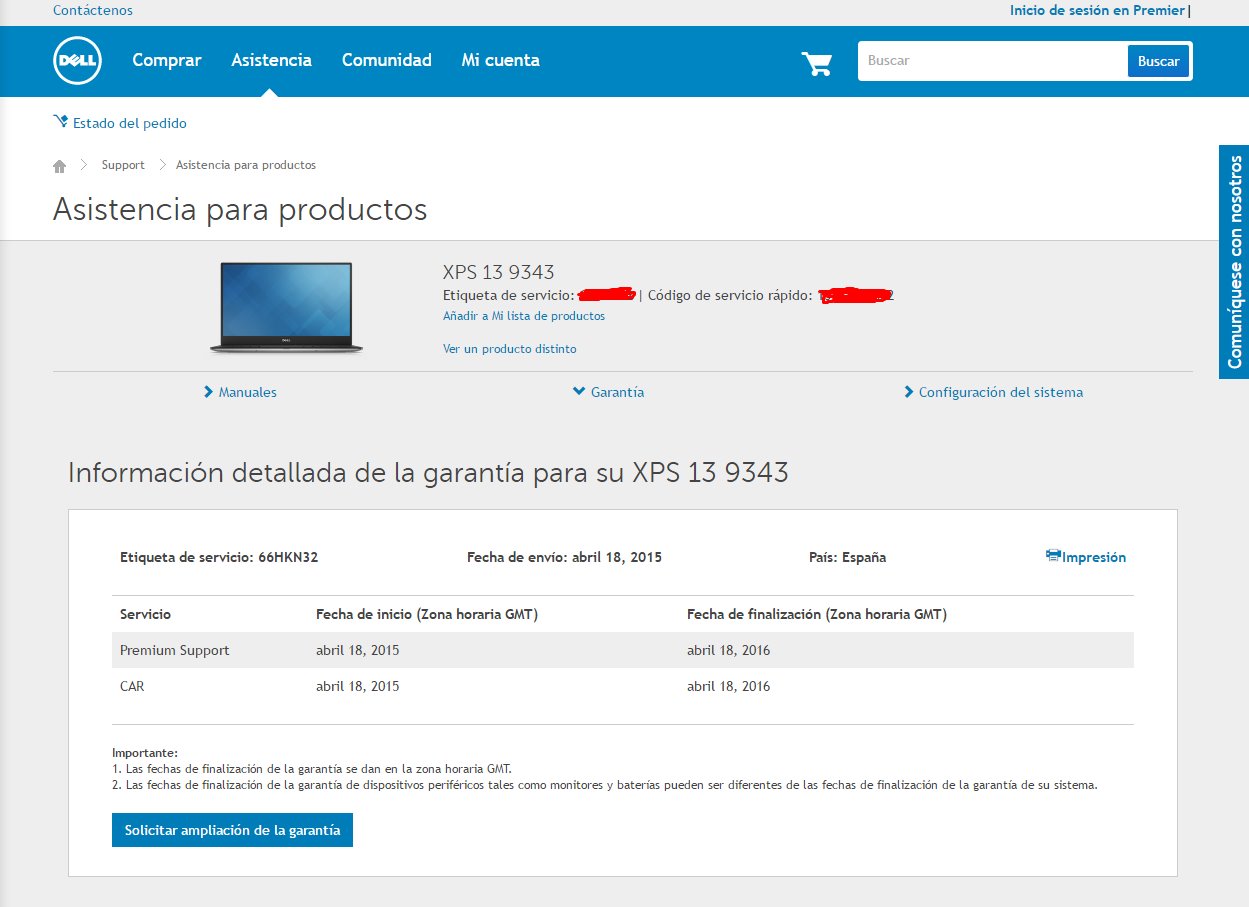Click Premium Support end date abril 18, 2016
Screen dimensions: 1249x907
coord(729,650)
